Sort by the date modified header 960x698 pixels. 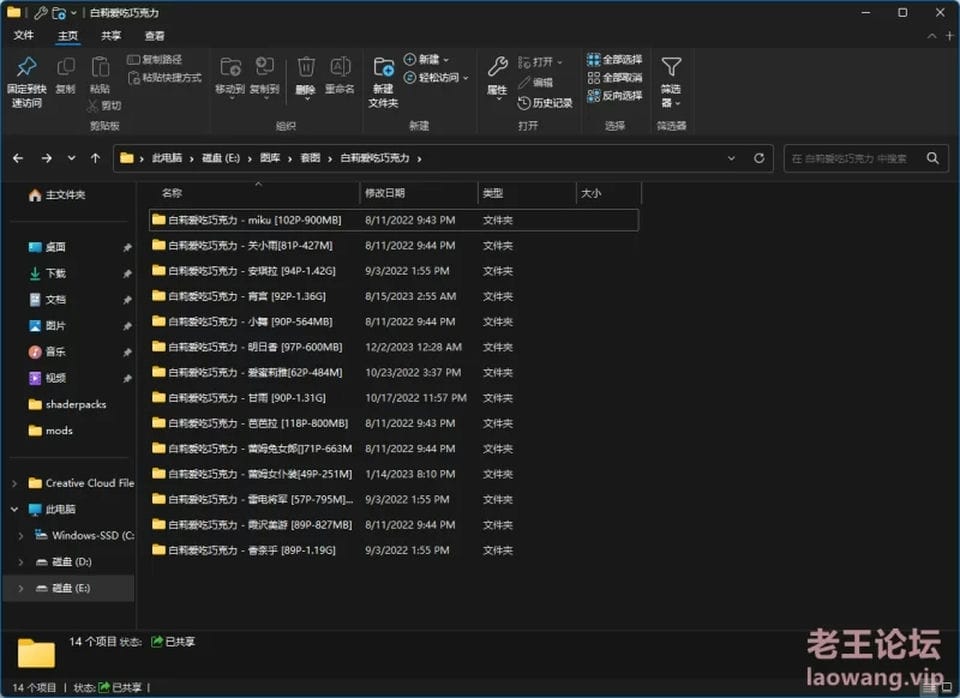418,193
